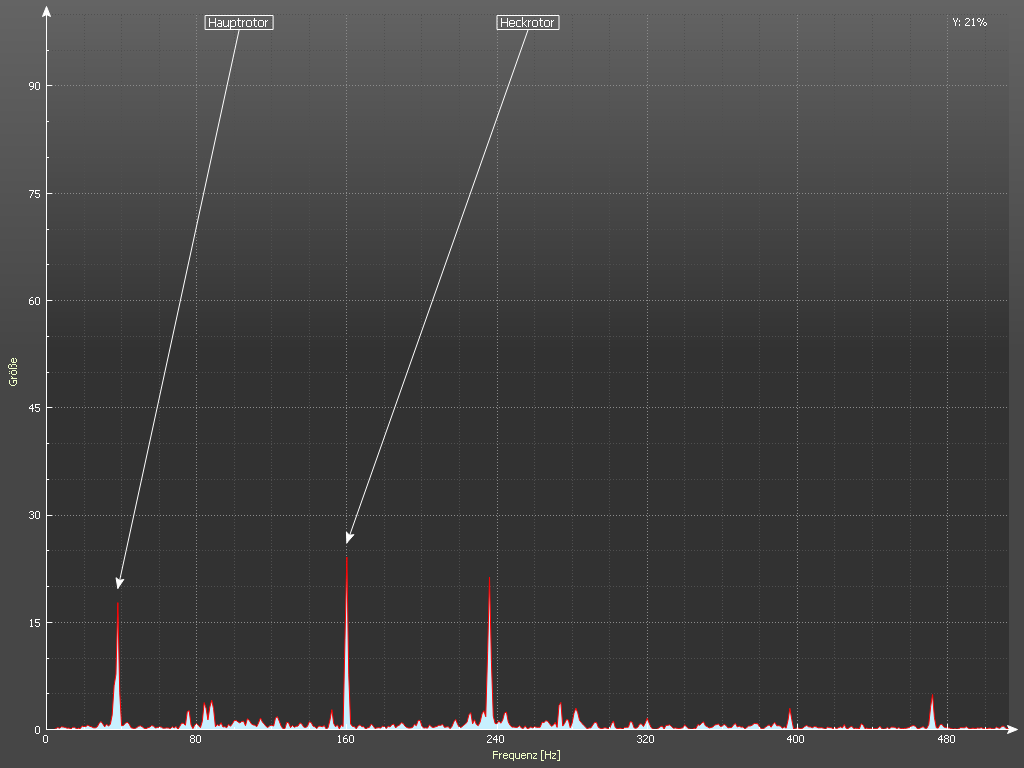Click the arrowhead of the Hauptrotor annotation
The width and height of the screenshot is (1024, 768).
click(x=119, y=584)
